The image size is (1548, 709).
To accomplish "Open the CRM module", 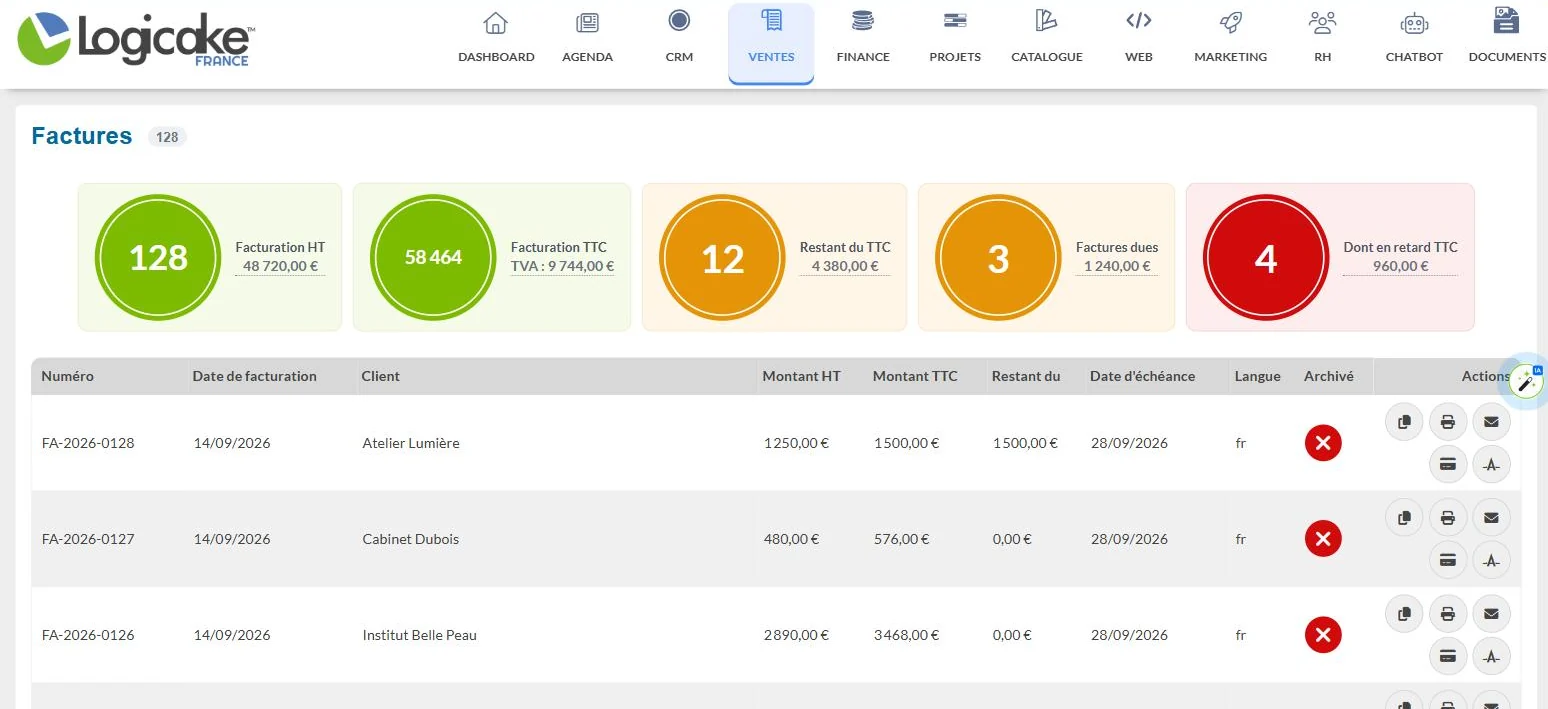I will tap(679, 38).
